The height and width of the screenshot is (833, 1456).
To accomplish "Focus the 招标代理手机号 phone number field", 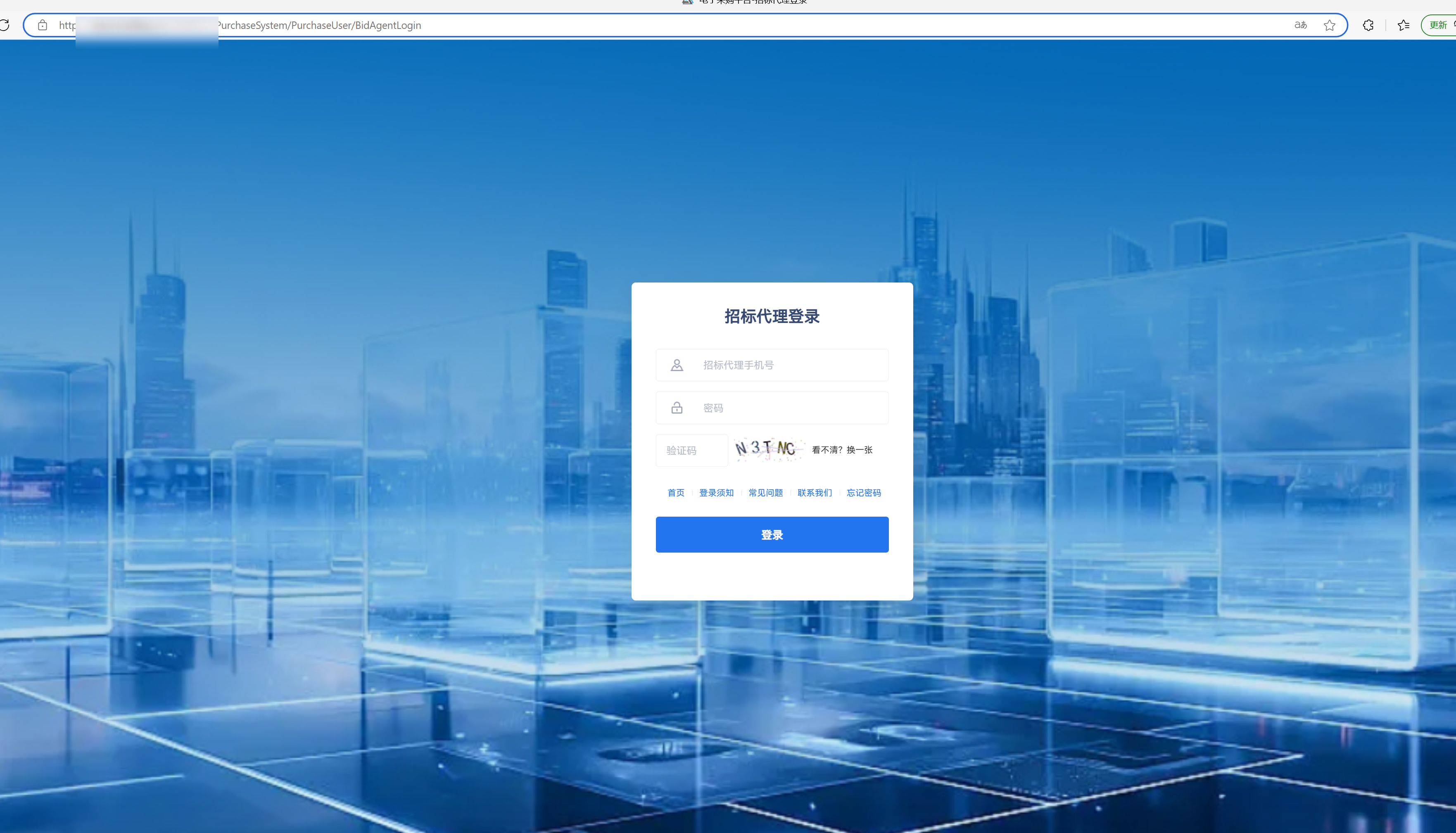I will click(772, 365).
